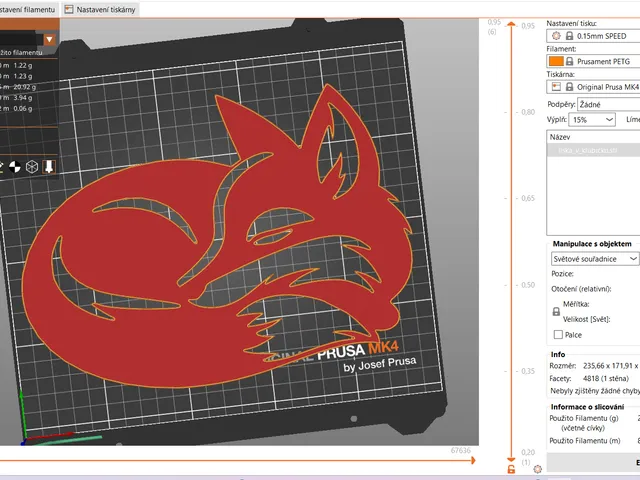Toggle the tool marker nozzle icon

point(49,167)
